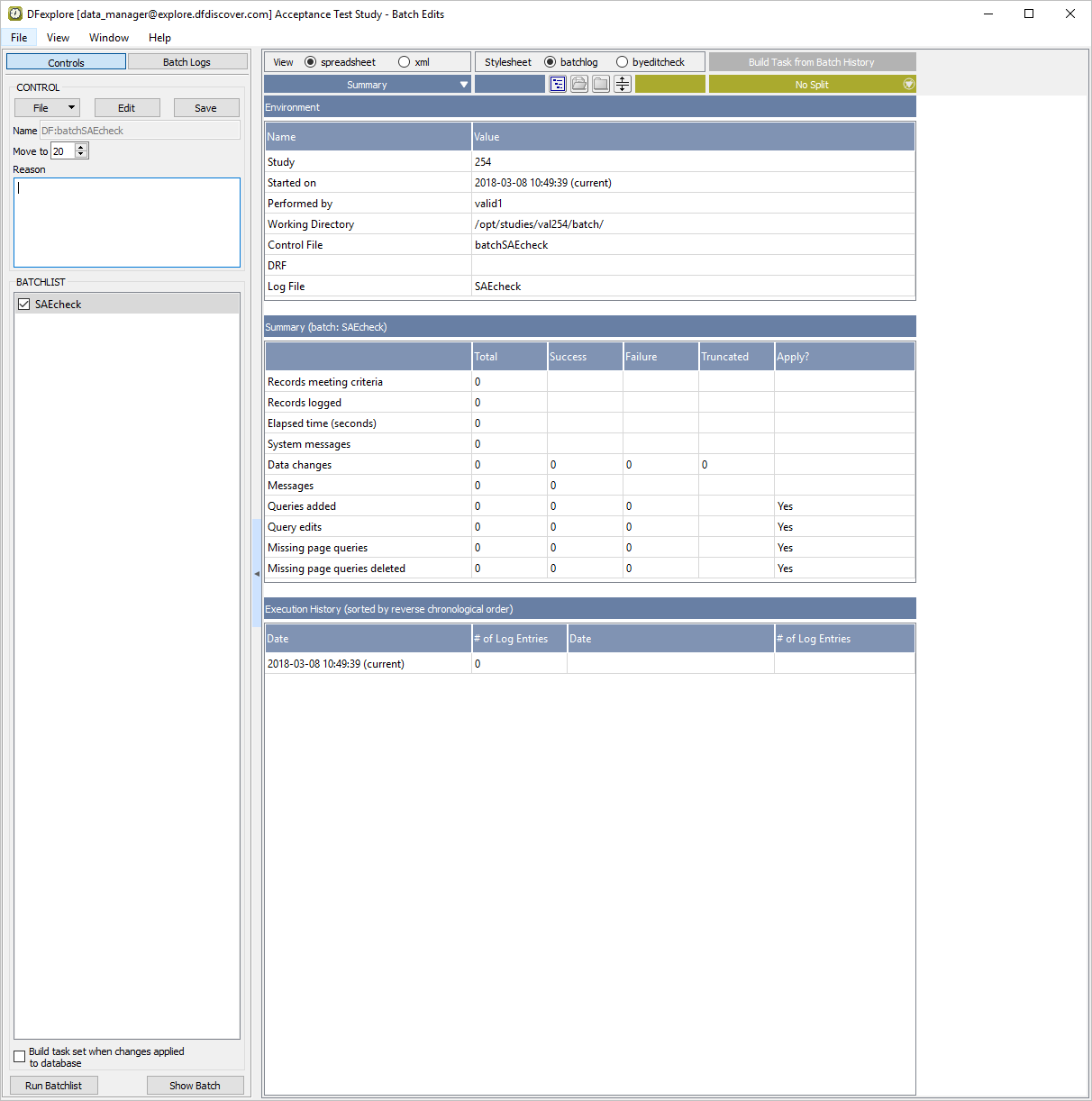Click the open folder icon in toolbar
This screenshot has height=1101, width=1092.
click(579, 84)
